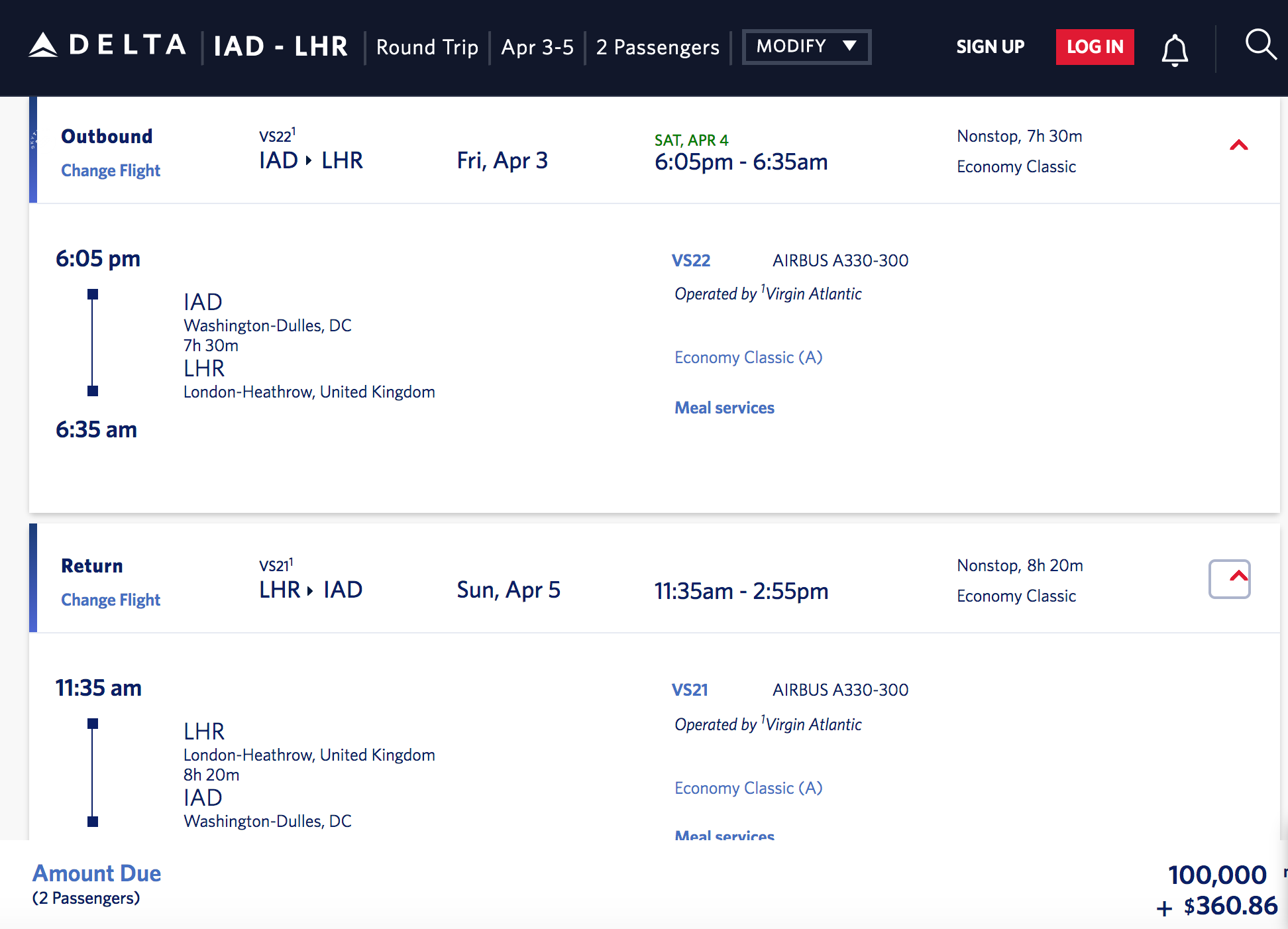Click Round Trip in header

(x=427, y=47)
